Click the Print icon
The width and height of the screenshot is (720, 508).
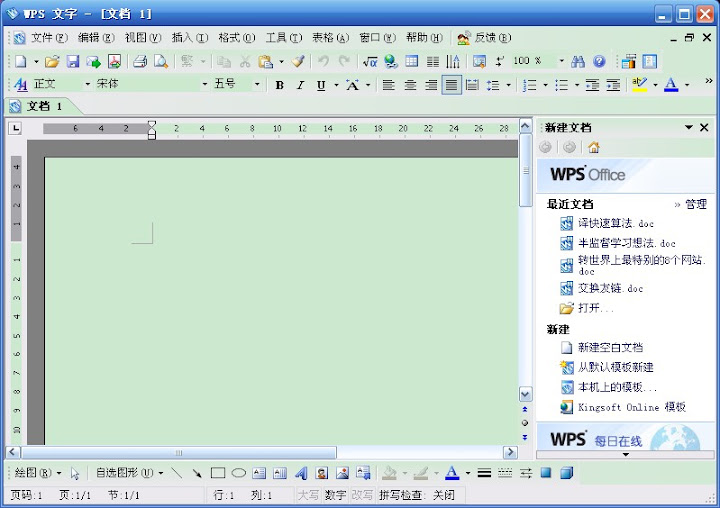coord(140,61)
